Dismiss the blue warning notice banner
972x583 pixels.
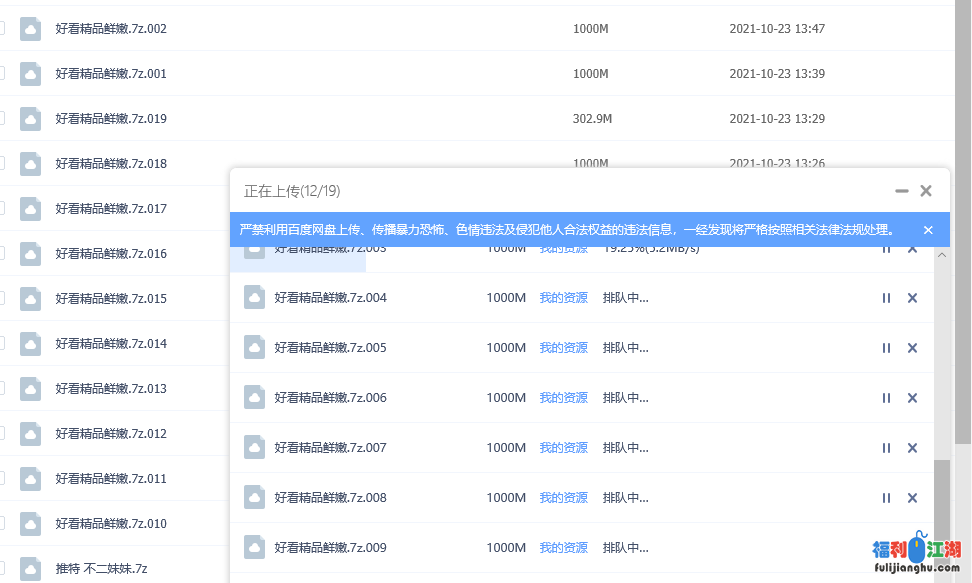tap(928, 230)
